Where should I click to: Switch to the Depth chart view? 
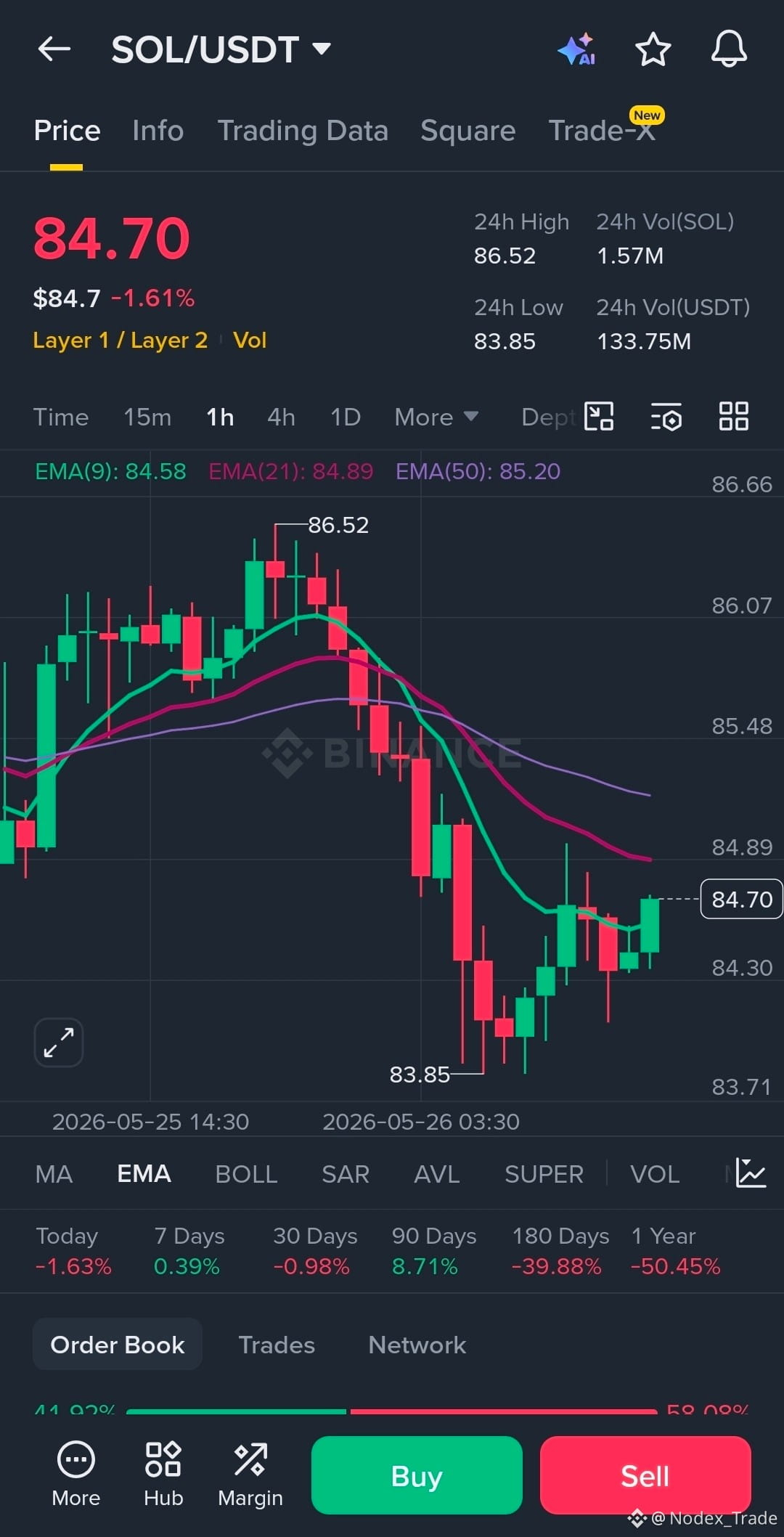pyautogui.click(x=549, y=417)
